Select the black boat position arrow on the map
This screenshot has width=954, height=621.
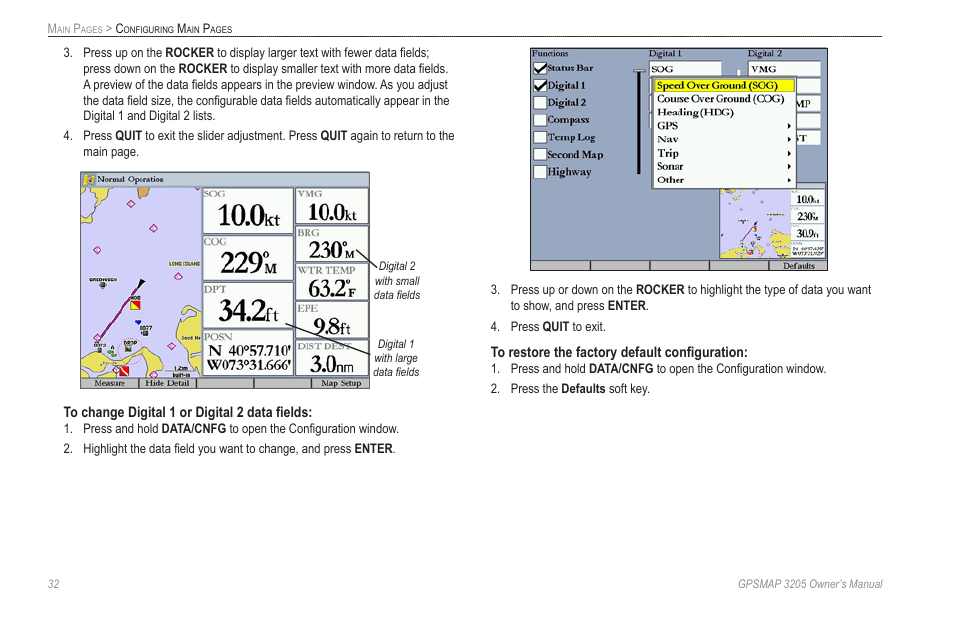(141, 283)
